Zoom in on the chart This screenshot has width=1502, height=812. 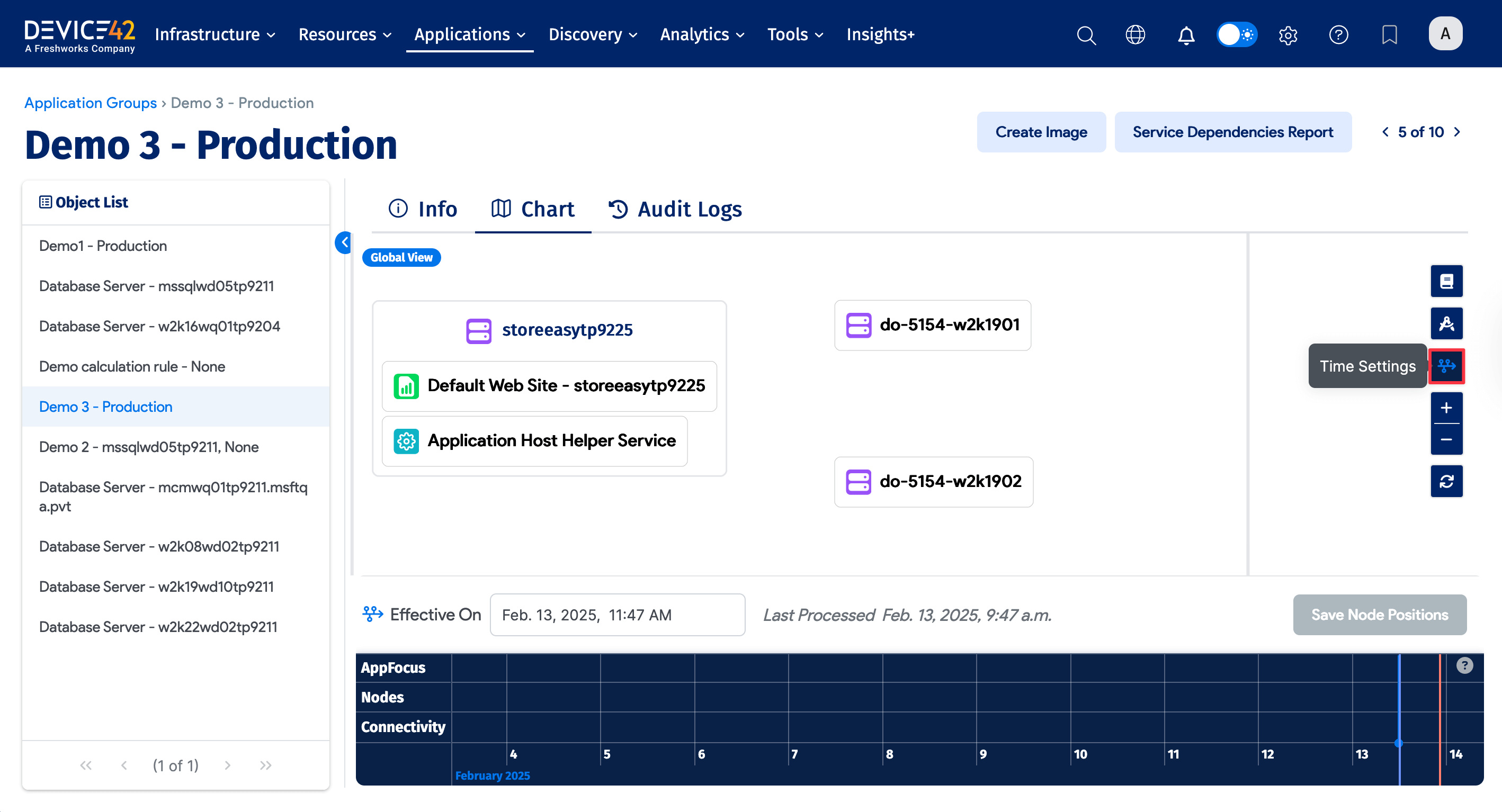1446,408
